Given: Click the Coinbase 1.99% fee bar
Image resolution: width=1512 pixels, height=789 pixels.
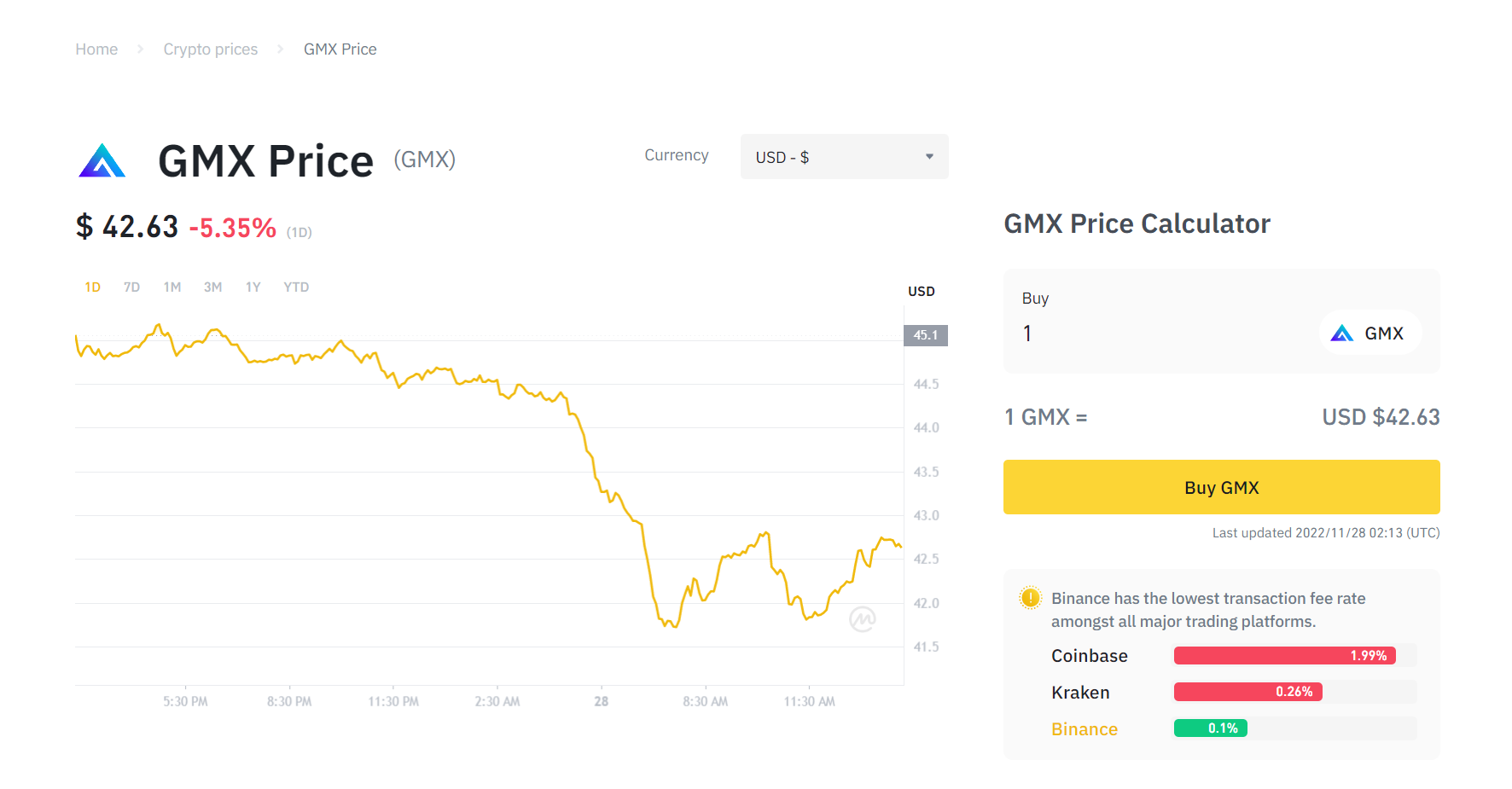Looking at the screenshot, I should pos(1284,656).
